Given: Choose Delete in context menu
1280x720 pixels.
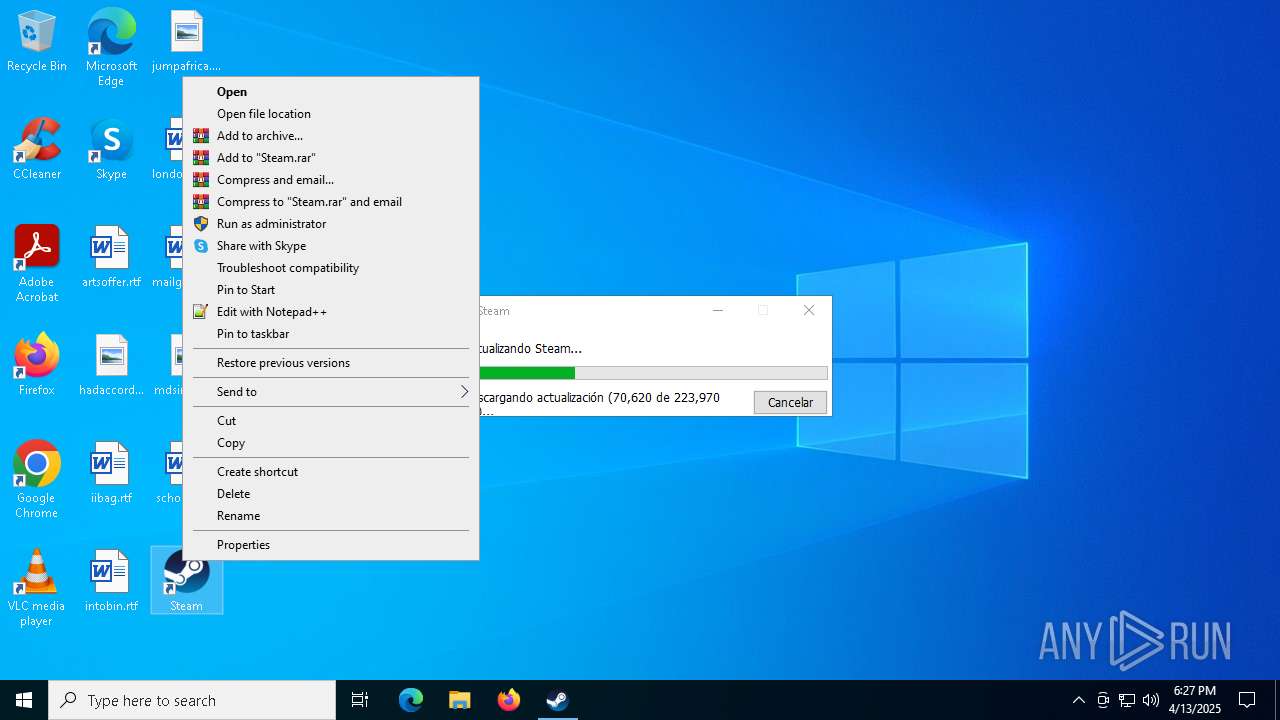Looking at the screenshot, I should pyautogui.click(x=331, y=494).
